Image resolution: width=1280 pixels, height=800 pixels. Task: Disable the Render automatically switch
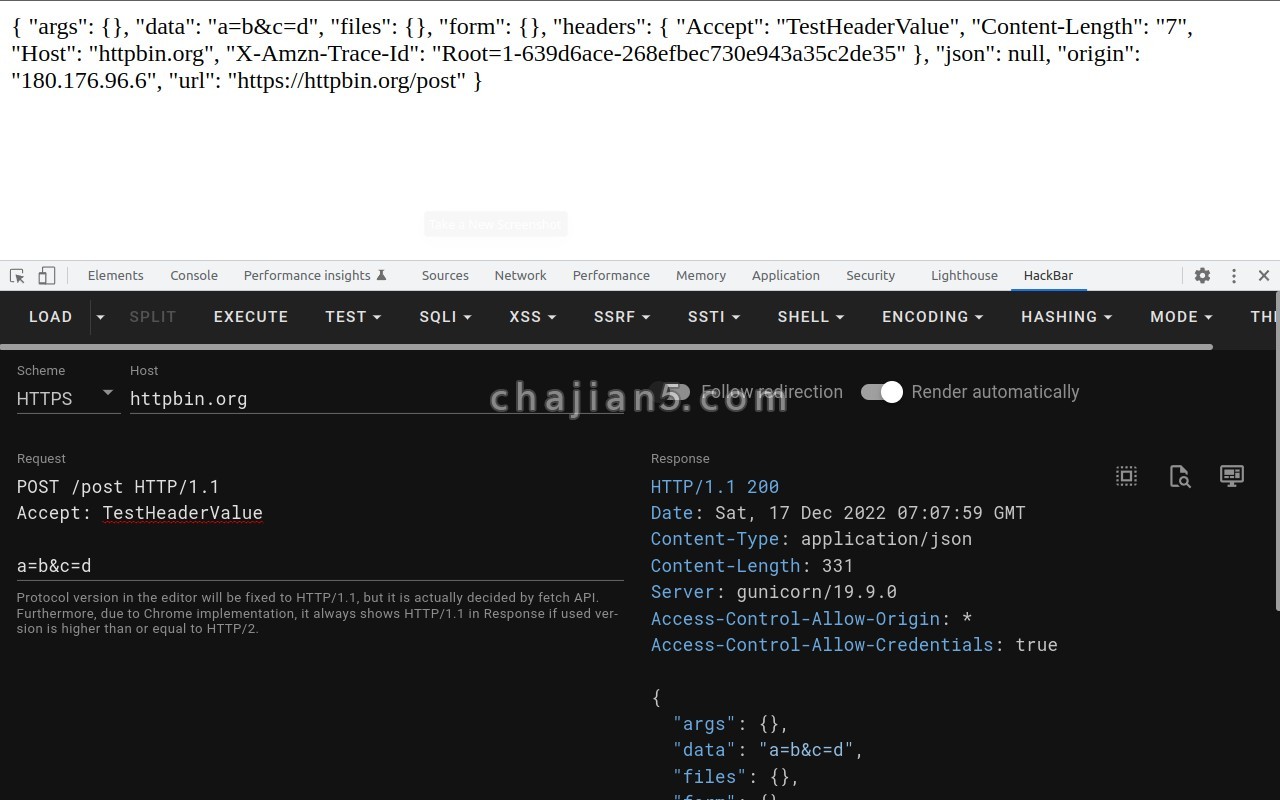882,392
